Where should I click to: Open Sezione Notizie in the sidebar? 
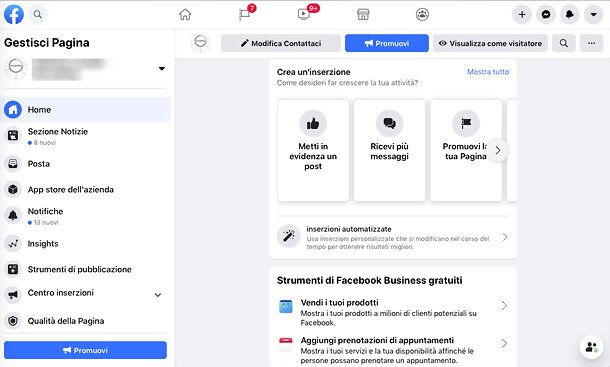pyautogui.click(x=87, y=136)
